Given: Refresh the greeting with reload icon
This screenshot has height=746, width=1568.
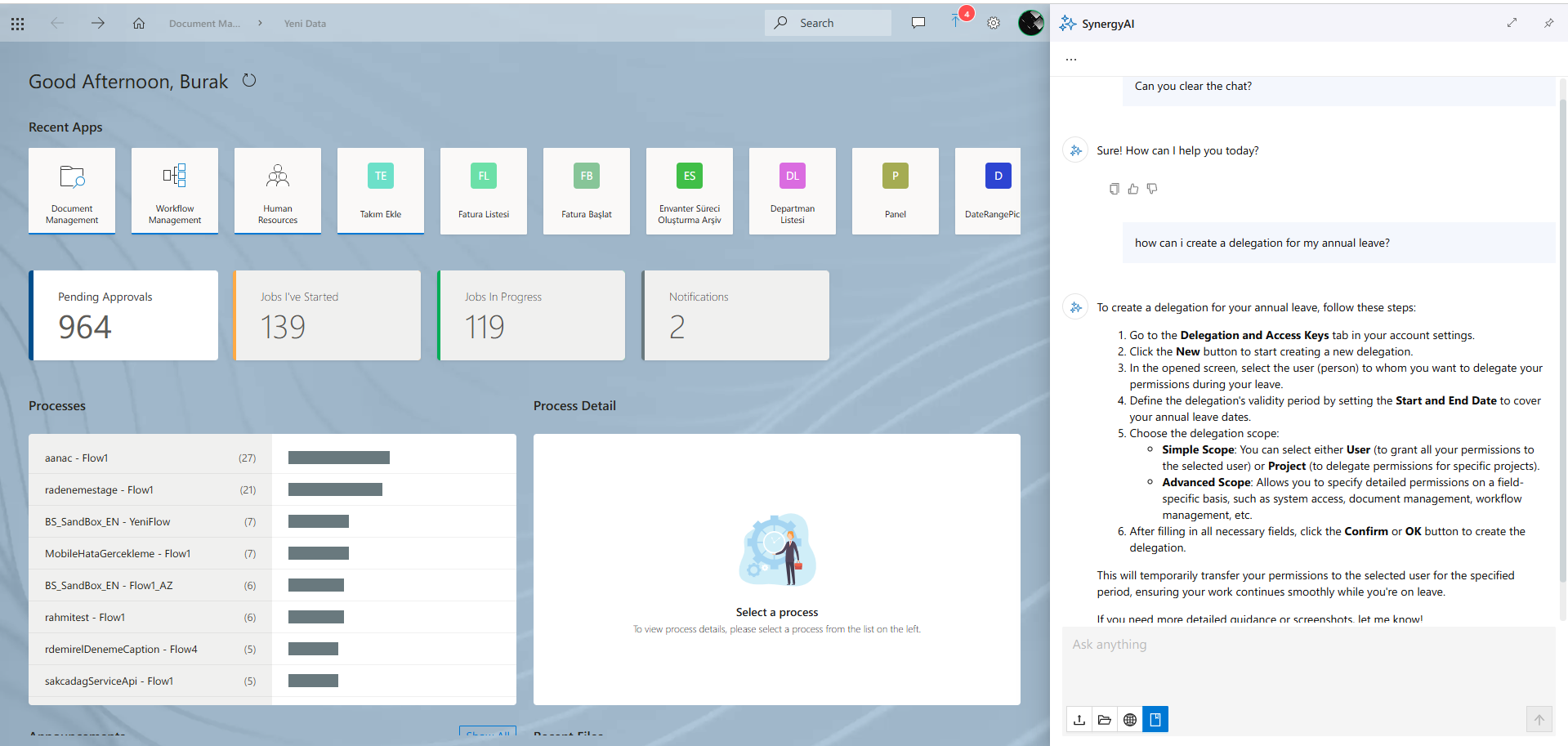Looking at the screenshot, I should (x=249, y=80).
